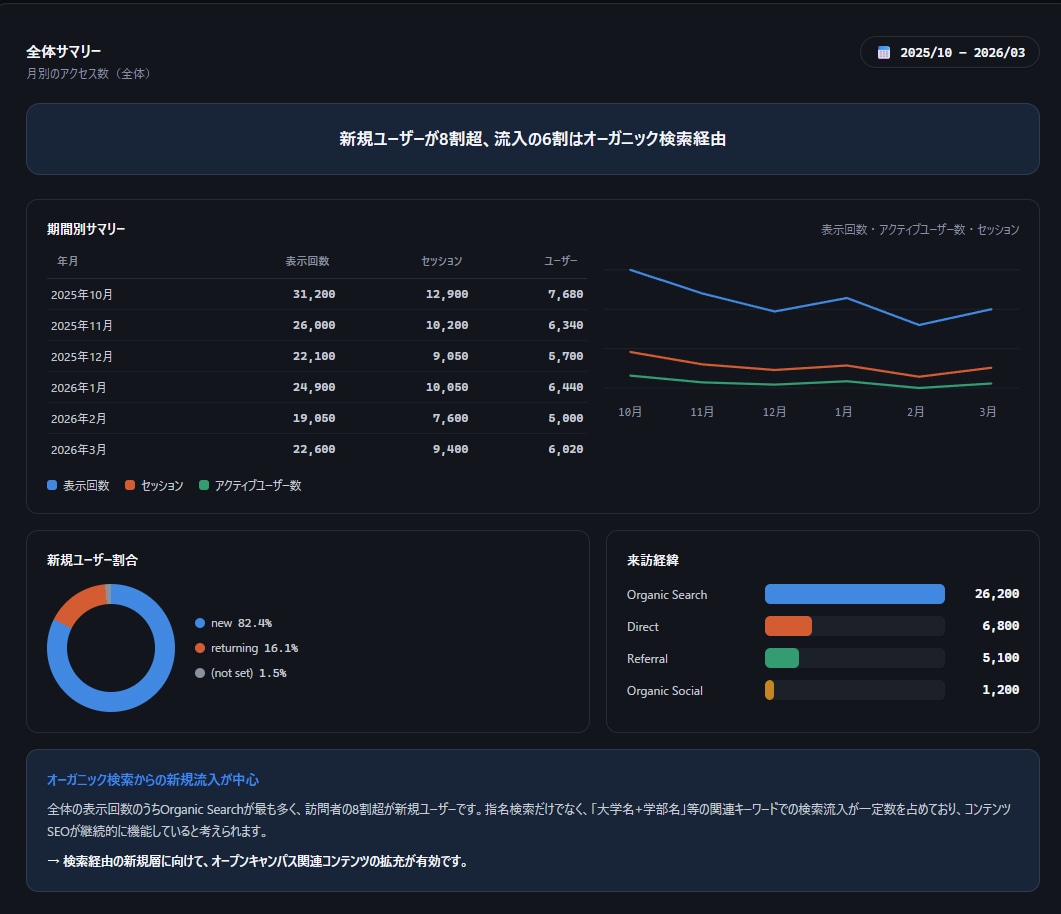Screen dimensions: 1061x914
Task: Click the 表示回数 column header
Action: click(x=307, y=261)
